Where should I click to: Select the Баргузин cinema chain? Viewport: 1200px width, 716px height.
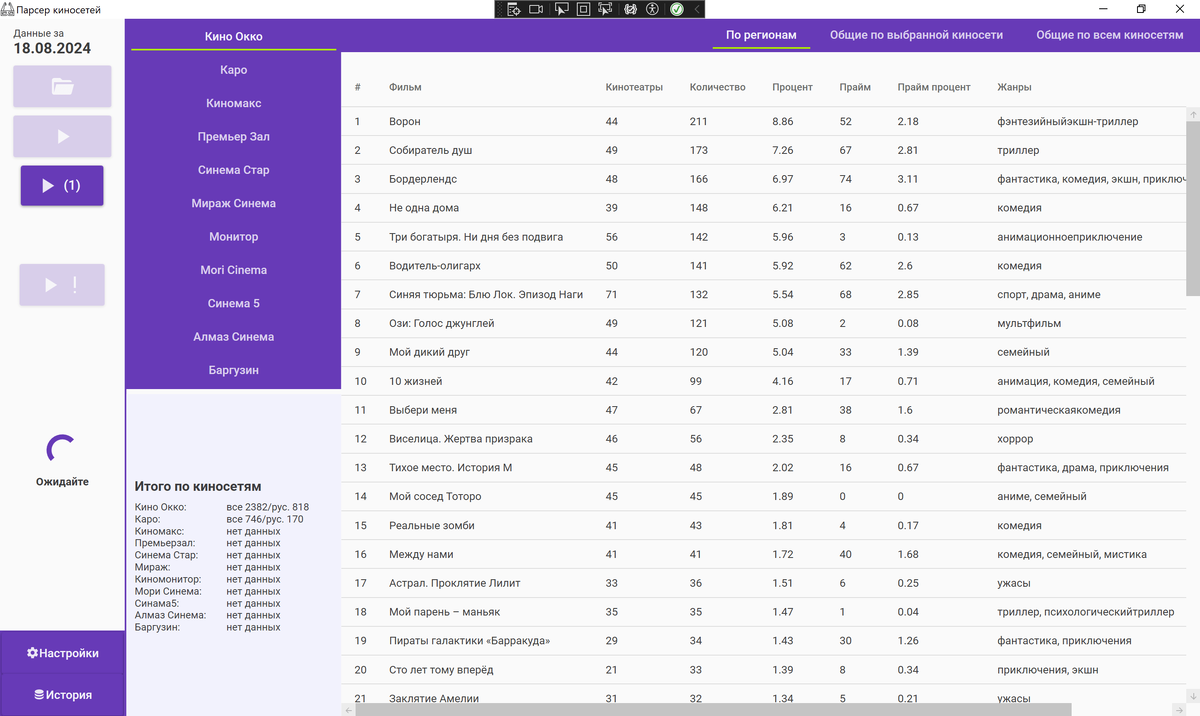point(233,370)
